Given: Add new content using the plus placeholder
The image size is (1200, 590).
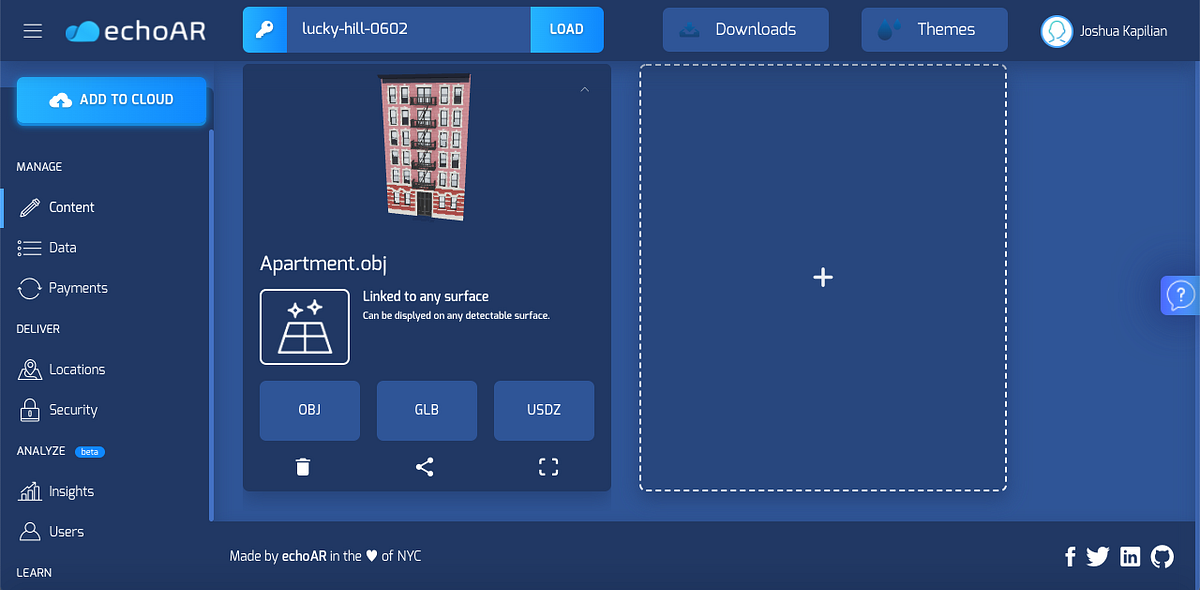Looking at the screenshot, I should 822,277.
